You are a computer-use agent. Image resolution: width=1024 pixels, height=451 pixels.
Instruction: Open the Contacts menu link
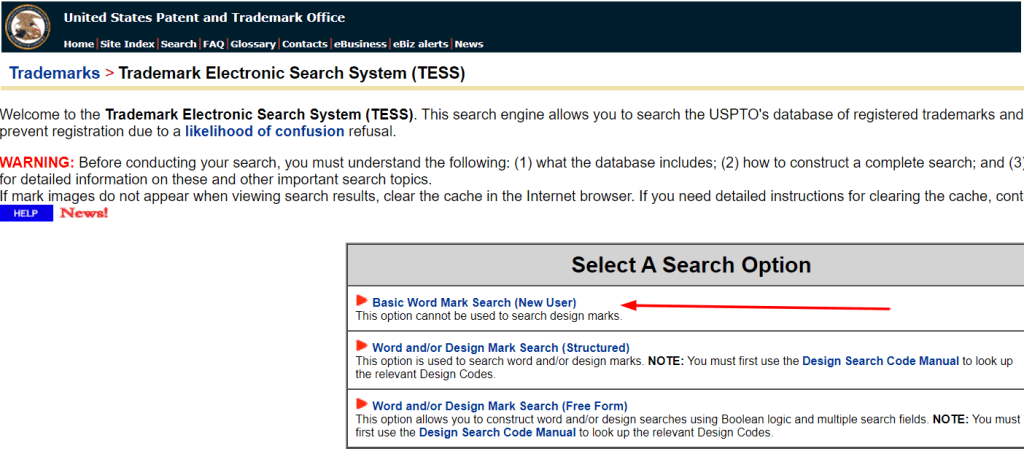[305, 44]
